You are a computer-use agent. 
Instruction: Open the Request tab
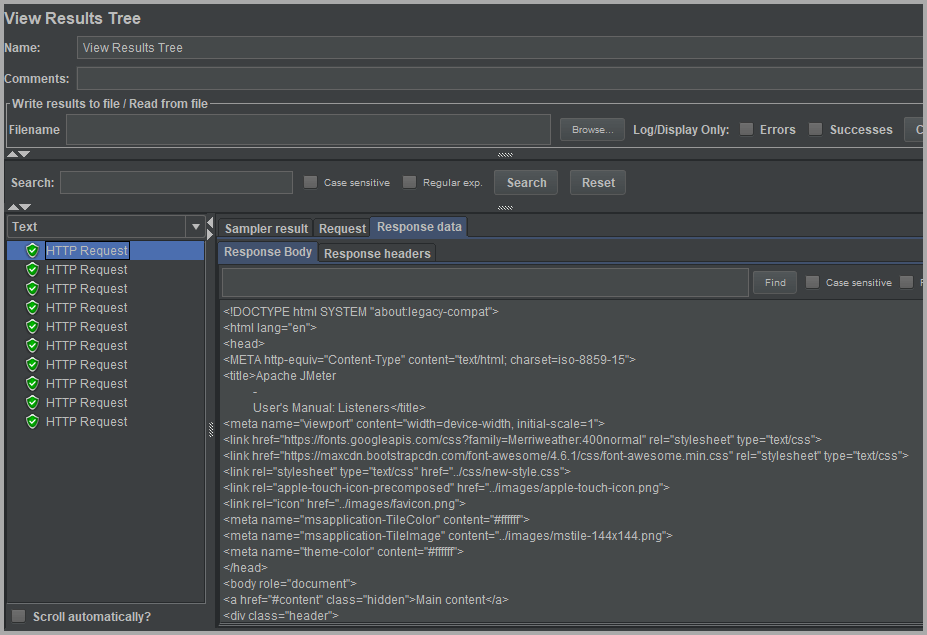342,229
